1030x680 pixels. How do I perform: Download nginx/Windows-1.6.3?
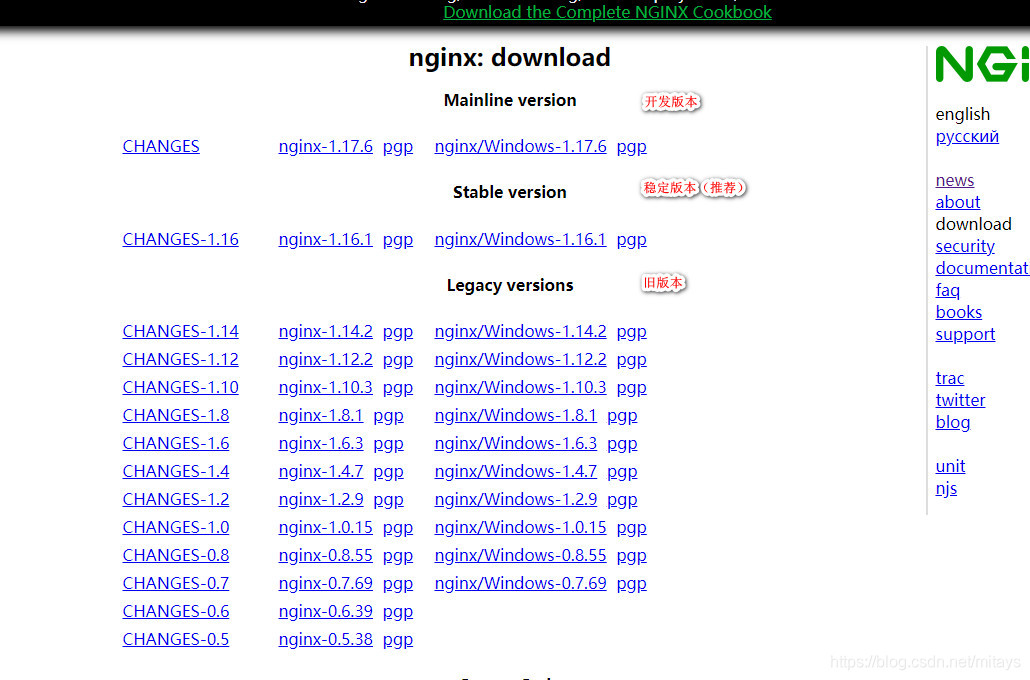click(516, 443)
